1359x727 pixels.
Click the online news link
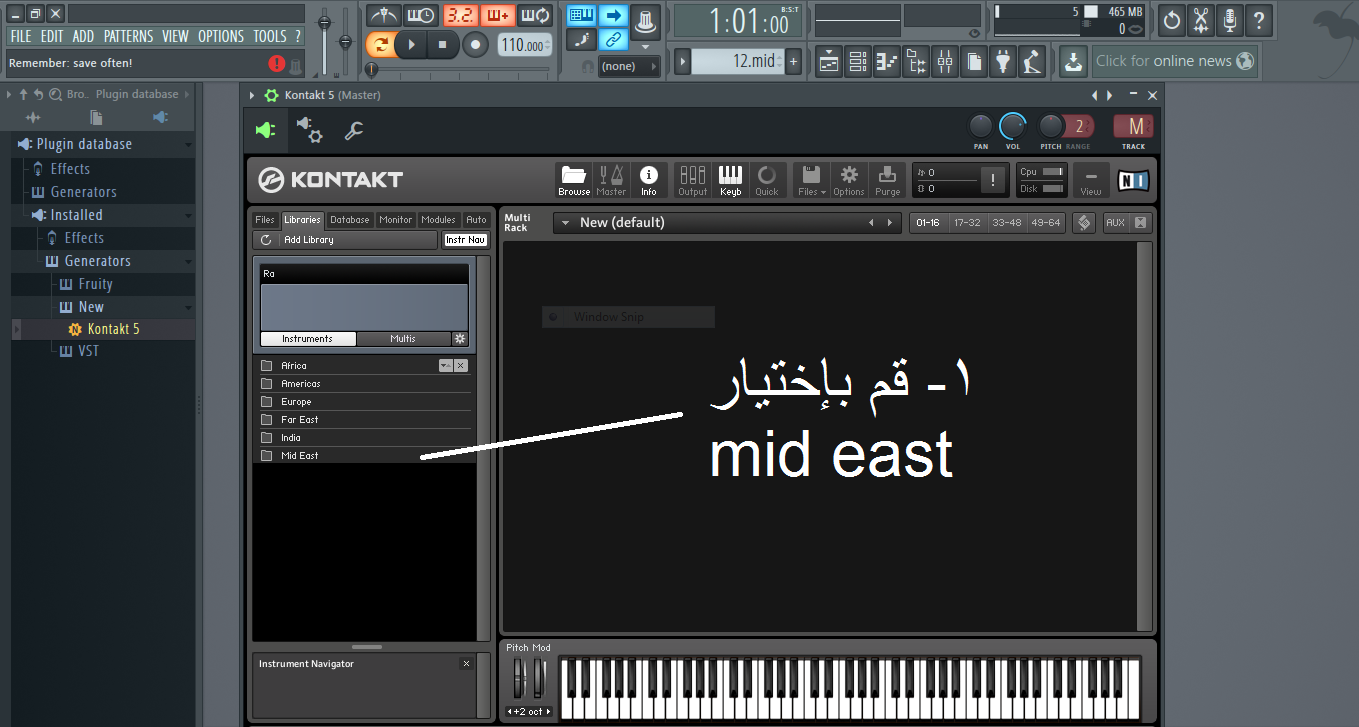pos(1175,61)
